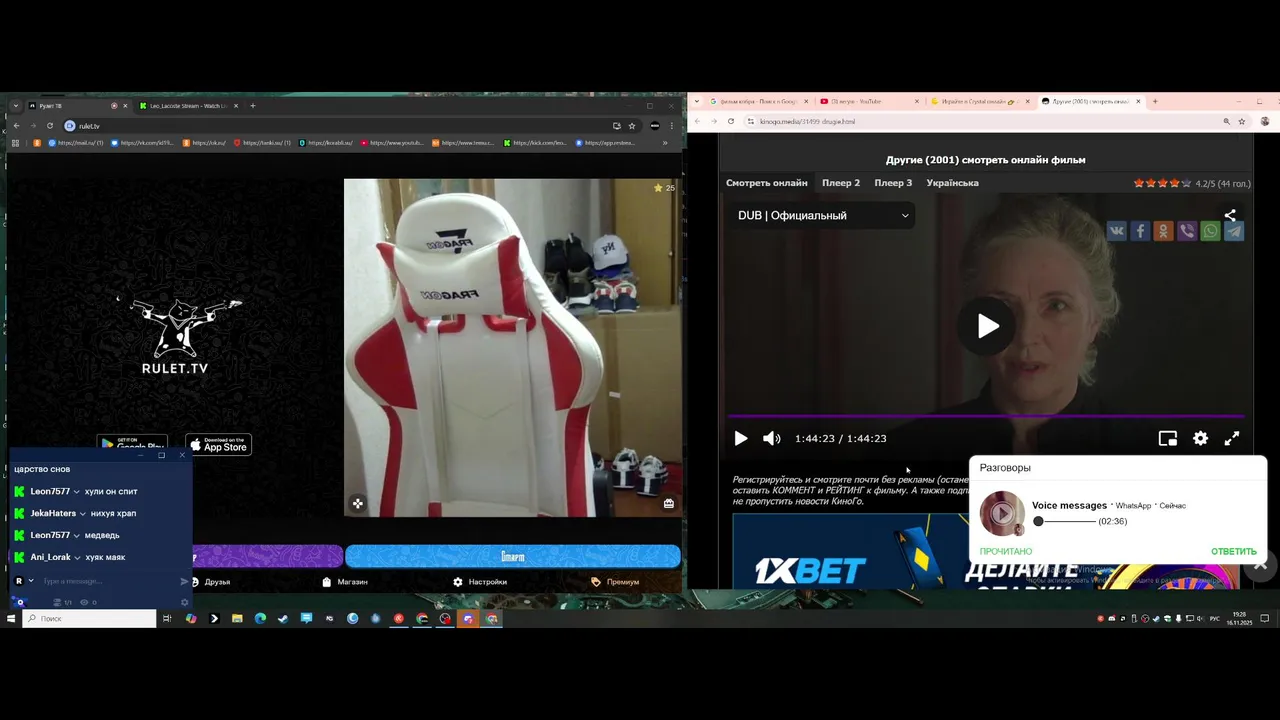The width and height of the screenshot is (1280, 720).
Task: Expand dropdown next to Leon7577 хули он спит
Action: (x=77, y=491)
